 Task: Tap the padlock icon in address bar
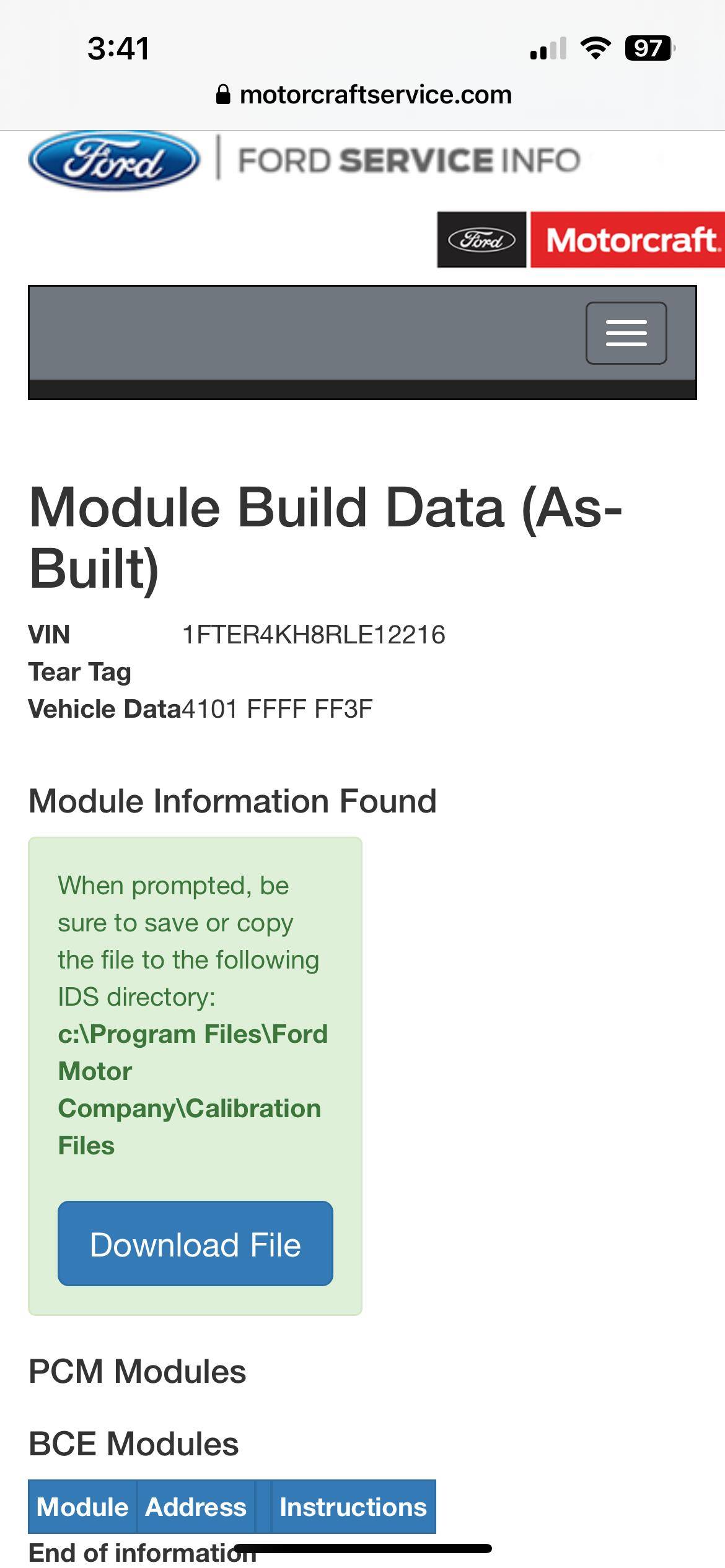(223, 95)
